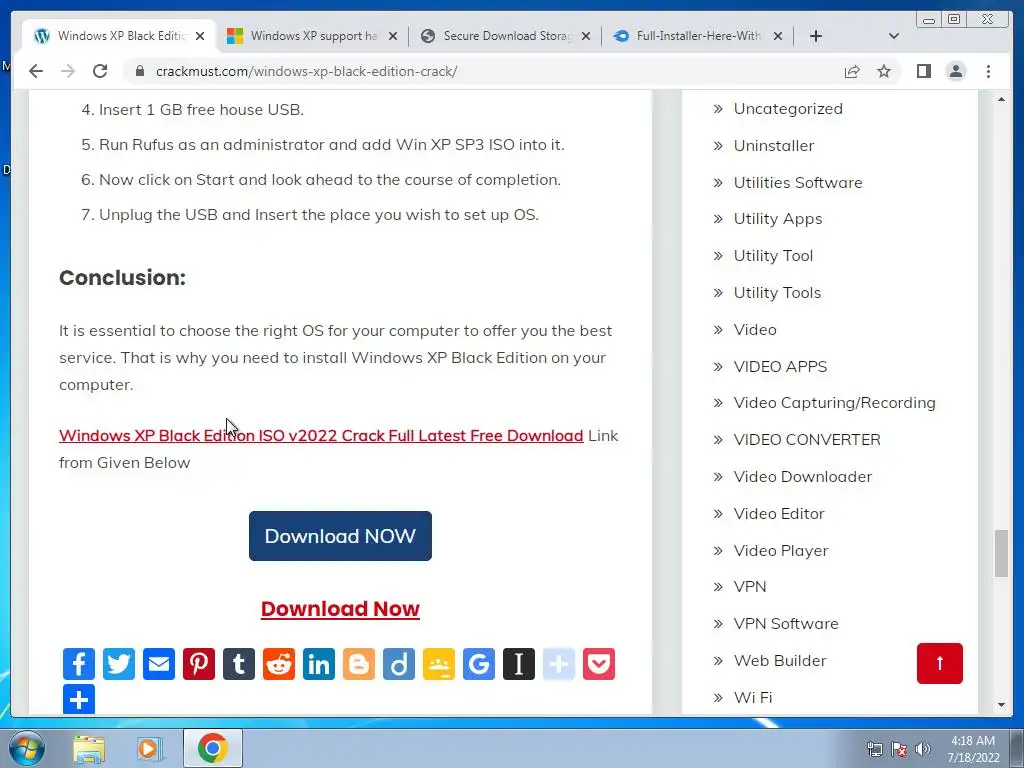Screen dimensions: 1024x768
Task: Open the Video Capturing/Recording category
Action: tap(834, 403)
